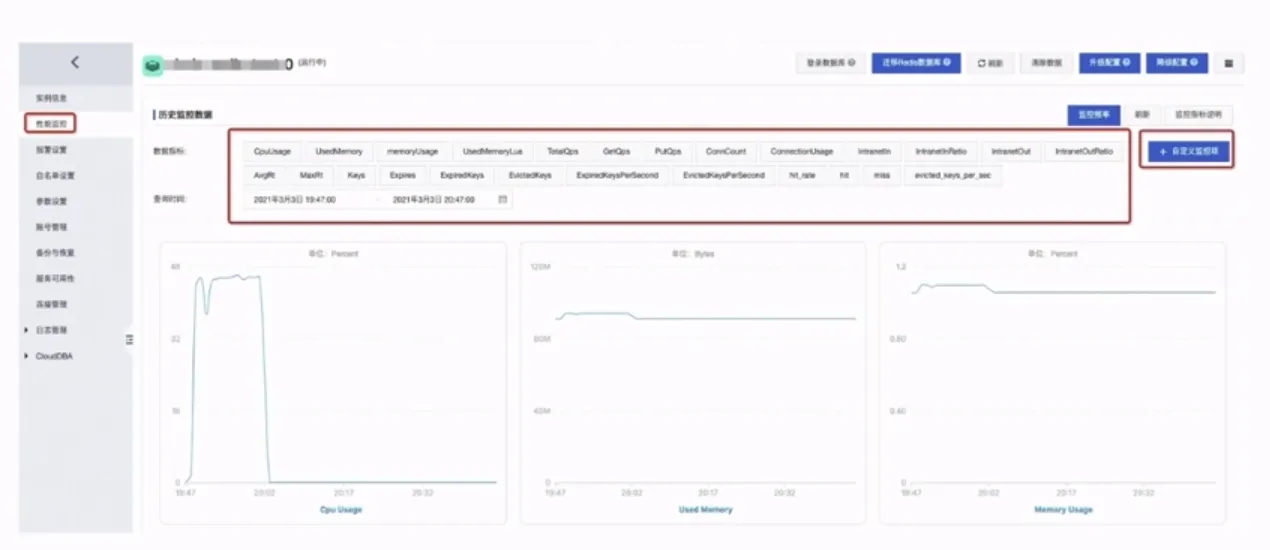Viewport: 1270px width, 550px height.
Task: Open 参数设置 in the sidebar
Action: pos(51,201)
